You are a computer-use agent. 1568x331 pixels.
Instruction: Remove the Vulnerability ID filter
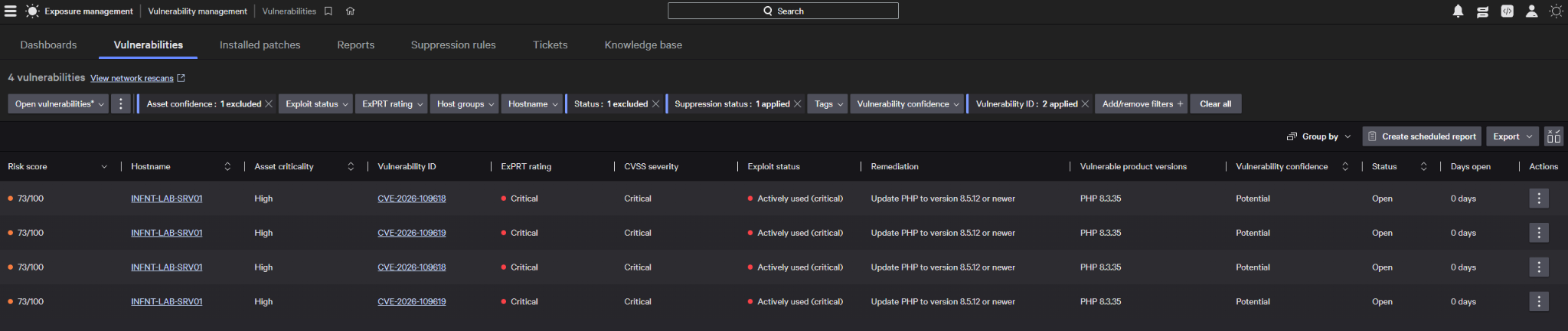point(1085,103)
